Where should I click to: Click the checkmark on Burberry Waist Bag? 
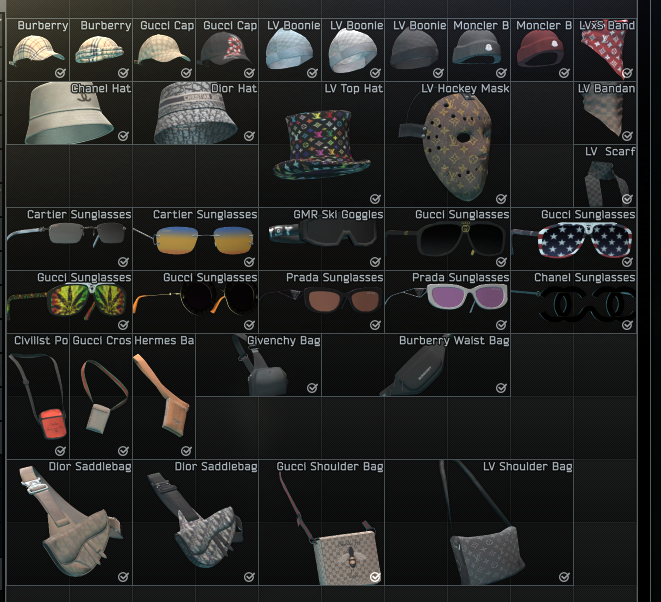501,387
